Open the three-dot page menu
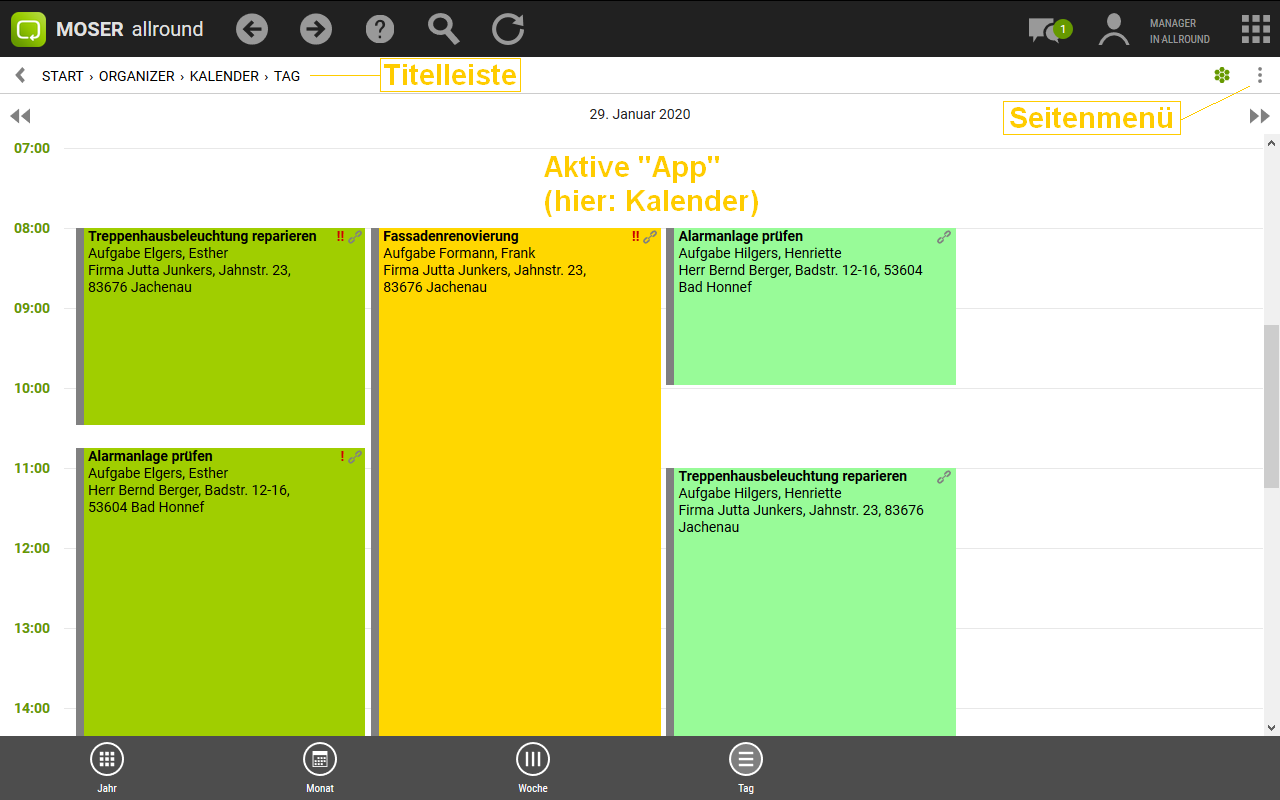Screen dimensions: 1280x800 tap(1259, 75)
